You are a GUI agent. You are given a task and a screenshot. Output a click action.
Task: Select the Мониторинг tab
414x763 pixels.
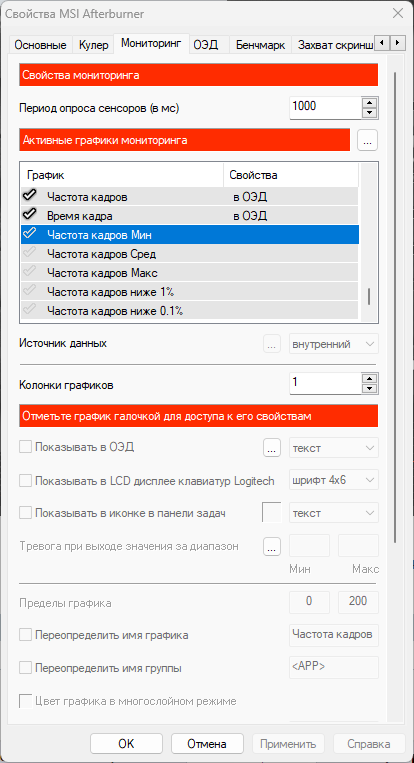(x=151, y=43)
